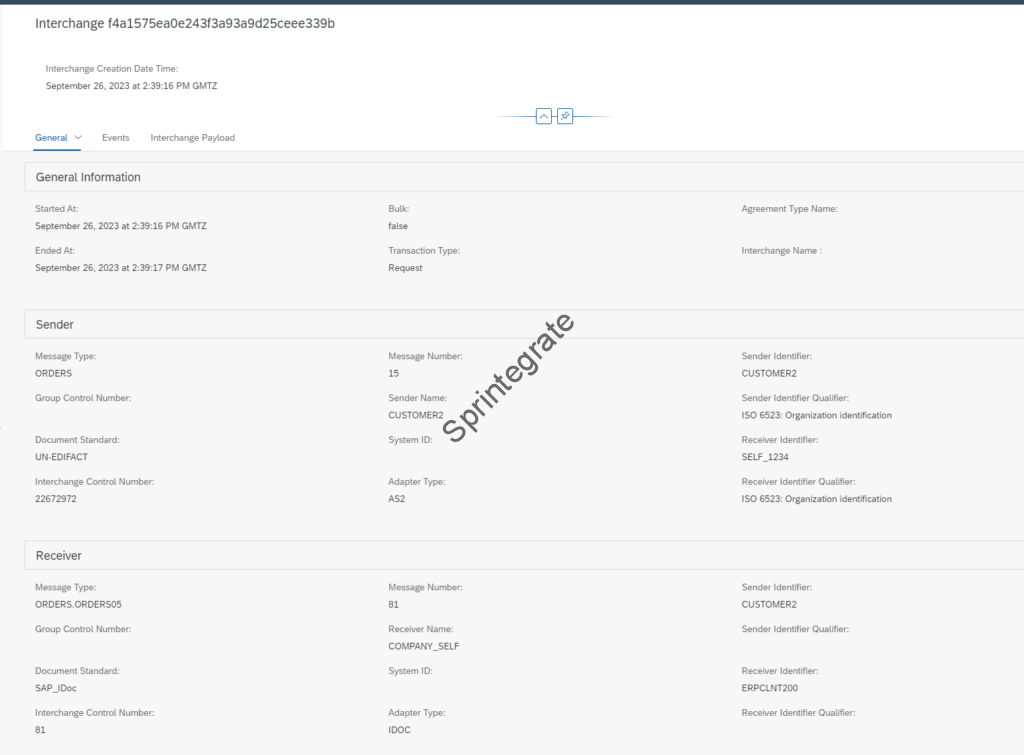The width and height of the screenshot is (1024, 755).
Task: Click the General Information section header
Action: (88, 177)
